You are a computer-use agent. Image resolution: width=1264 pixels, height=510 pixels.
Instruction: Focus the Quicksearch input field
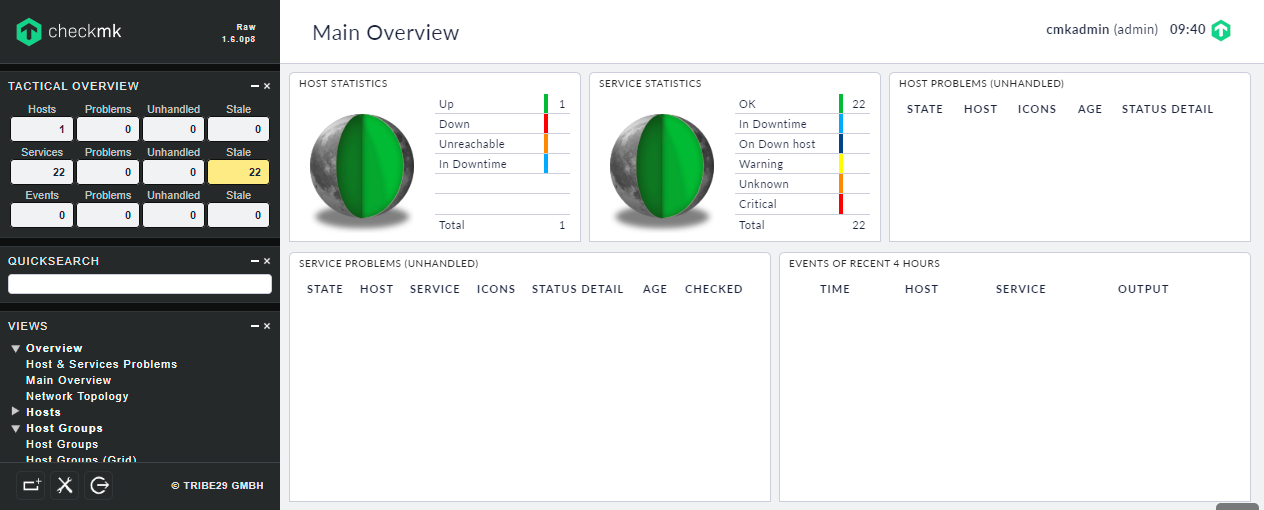140,284
